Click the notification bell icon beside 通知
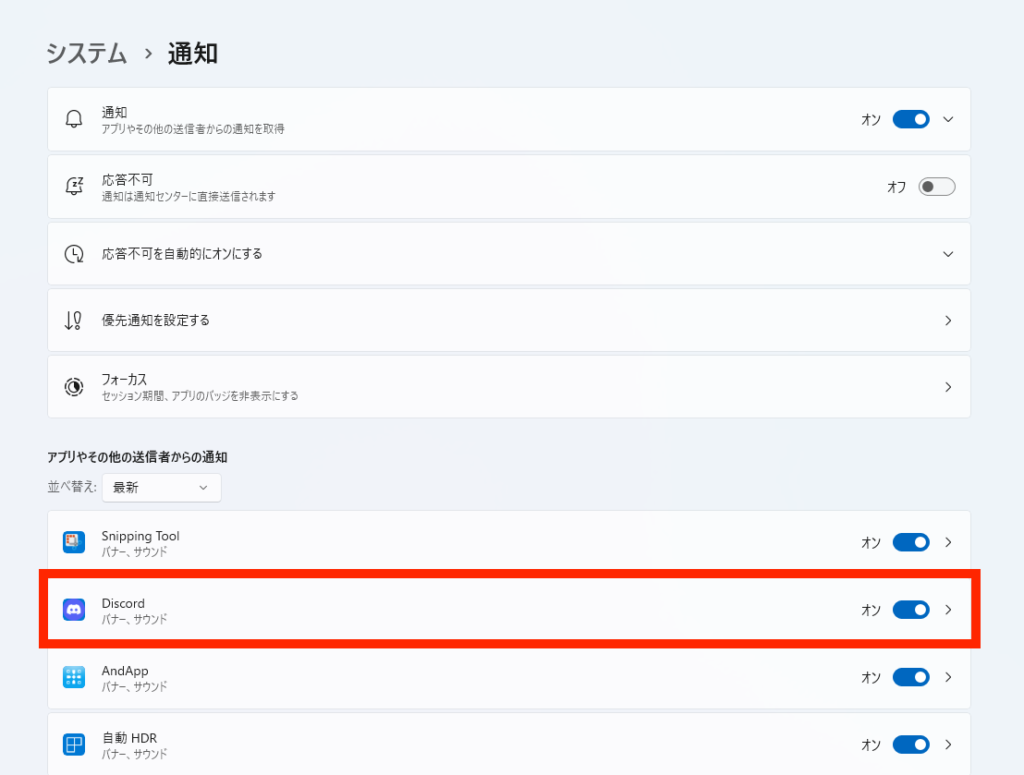This screenshot has height=775, width=1024. (73, 119)
